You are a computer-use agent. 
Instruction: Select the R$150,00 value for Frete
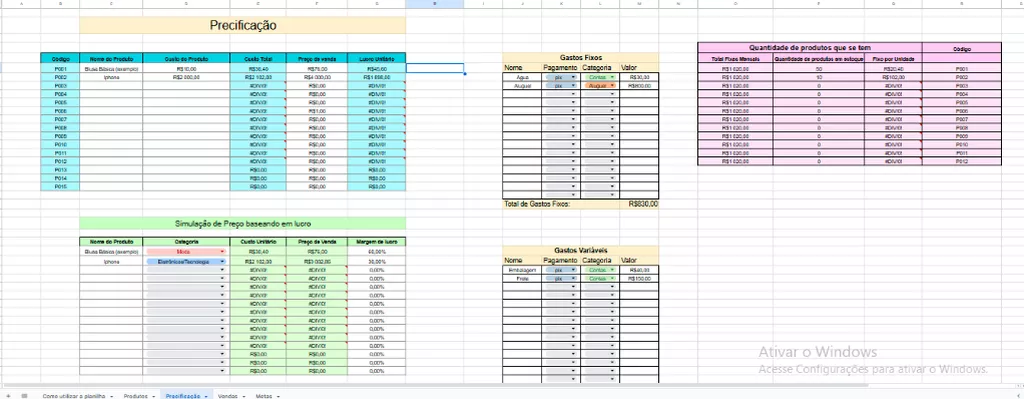639,278
